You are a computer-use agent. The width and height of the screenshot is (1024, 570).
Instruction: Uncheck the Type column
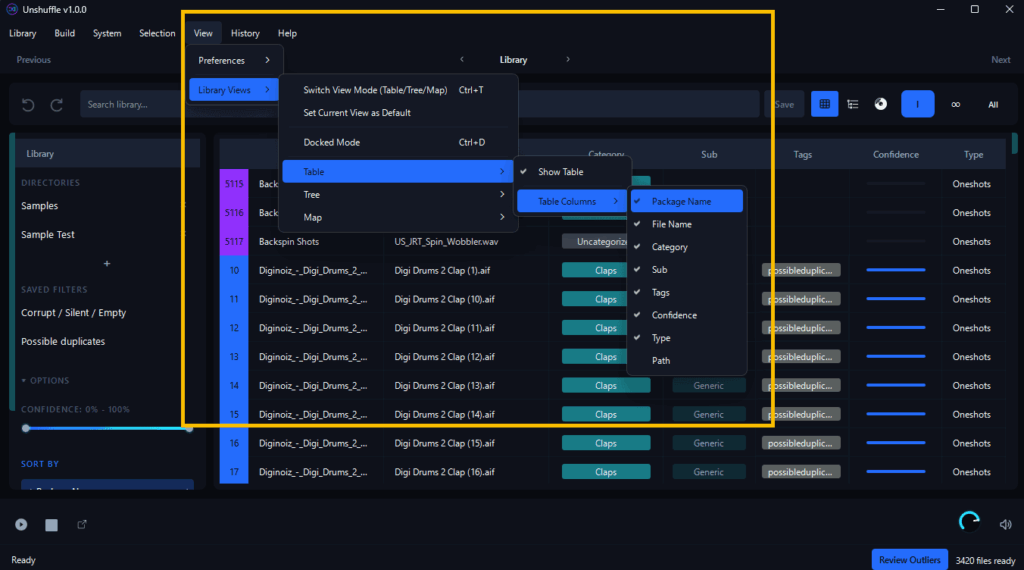pos(687,338)
